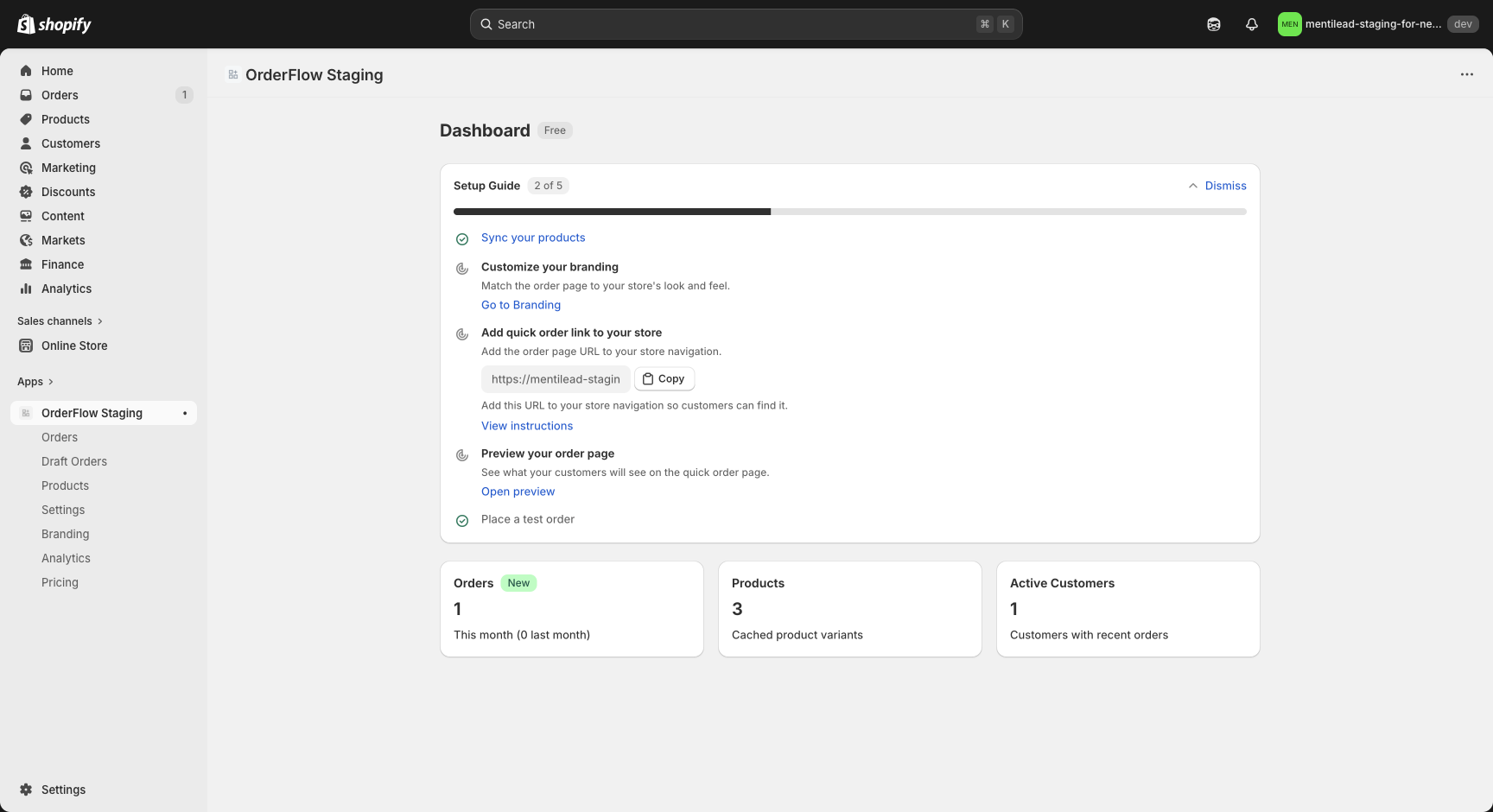
Task: Open the page actions three-dot menu
Action: click(1466, 74)
